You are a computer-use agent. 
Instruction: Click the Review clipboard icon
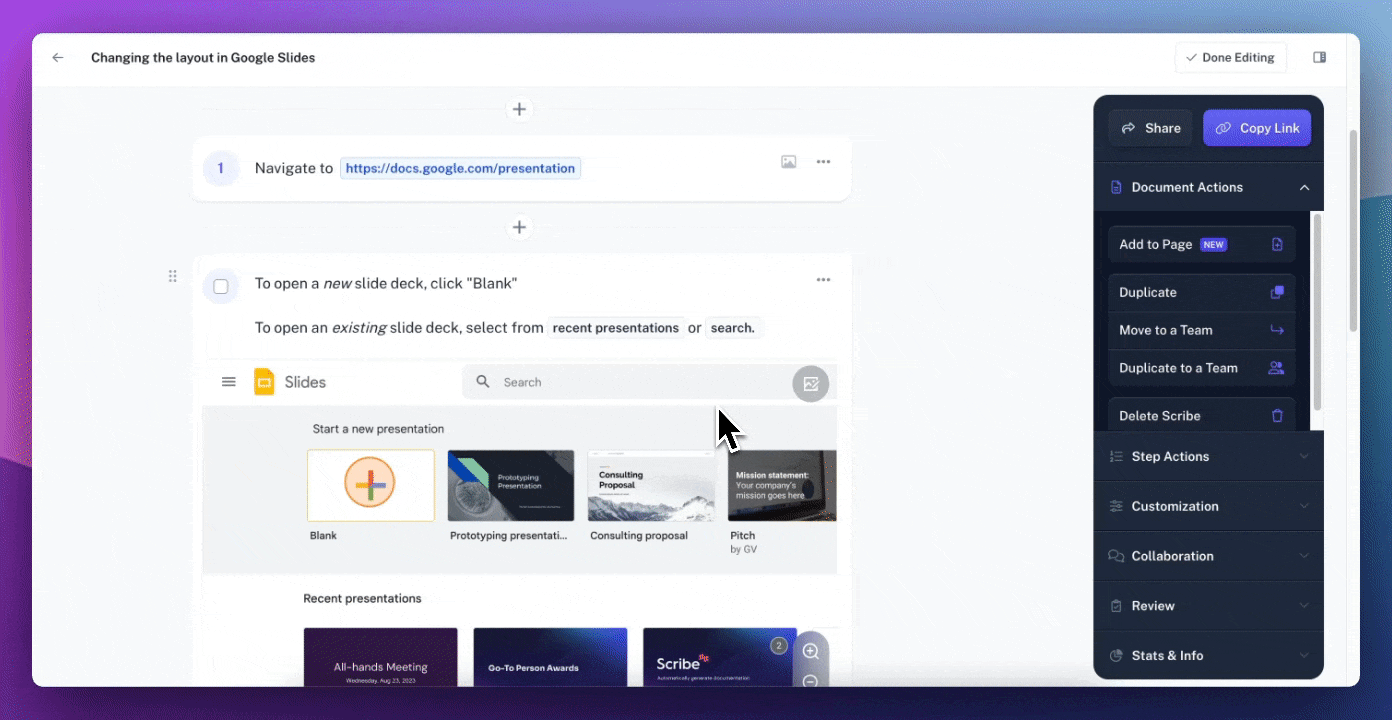click(1117, 606)
